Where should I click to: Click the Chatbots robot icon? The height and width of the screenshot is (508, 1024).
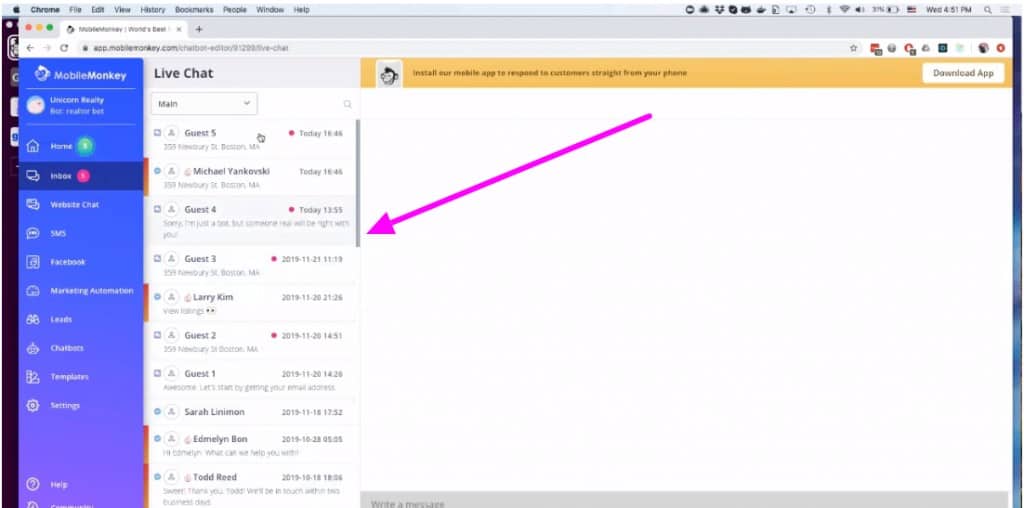(33, 348)
